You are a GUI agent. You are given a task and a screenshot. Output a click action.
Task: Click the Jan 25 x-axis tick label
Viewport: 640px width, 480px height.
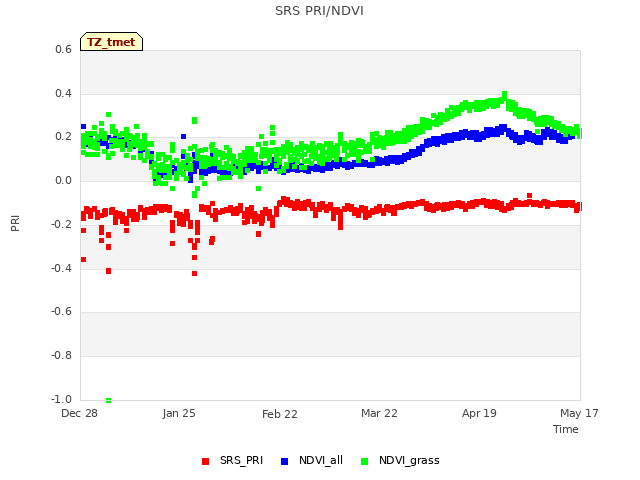click(179, 413)
